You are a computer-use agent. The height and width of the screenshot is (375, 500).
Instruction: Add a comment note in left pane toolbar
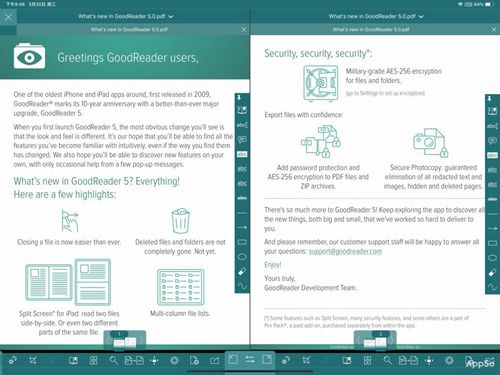pos(242,139)
